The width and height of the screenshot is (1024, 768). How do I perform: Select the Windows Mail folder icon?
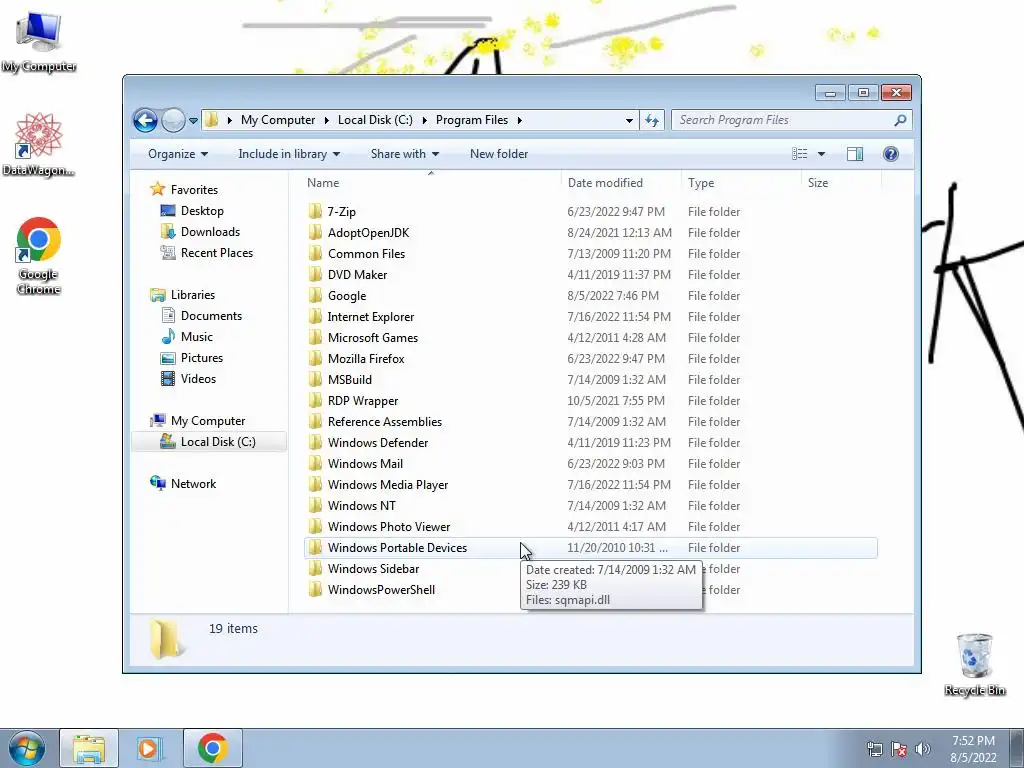(315, 463)
